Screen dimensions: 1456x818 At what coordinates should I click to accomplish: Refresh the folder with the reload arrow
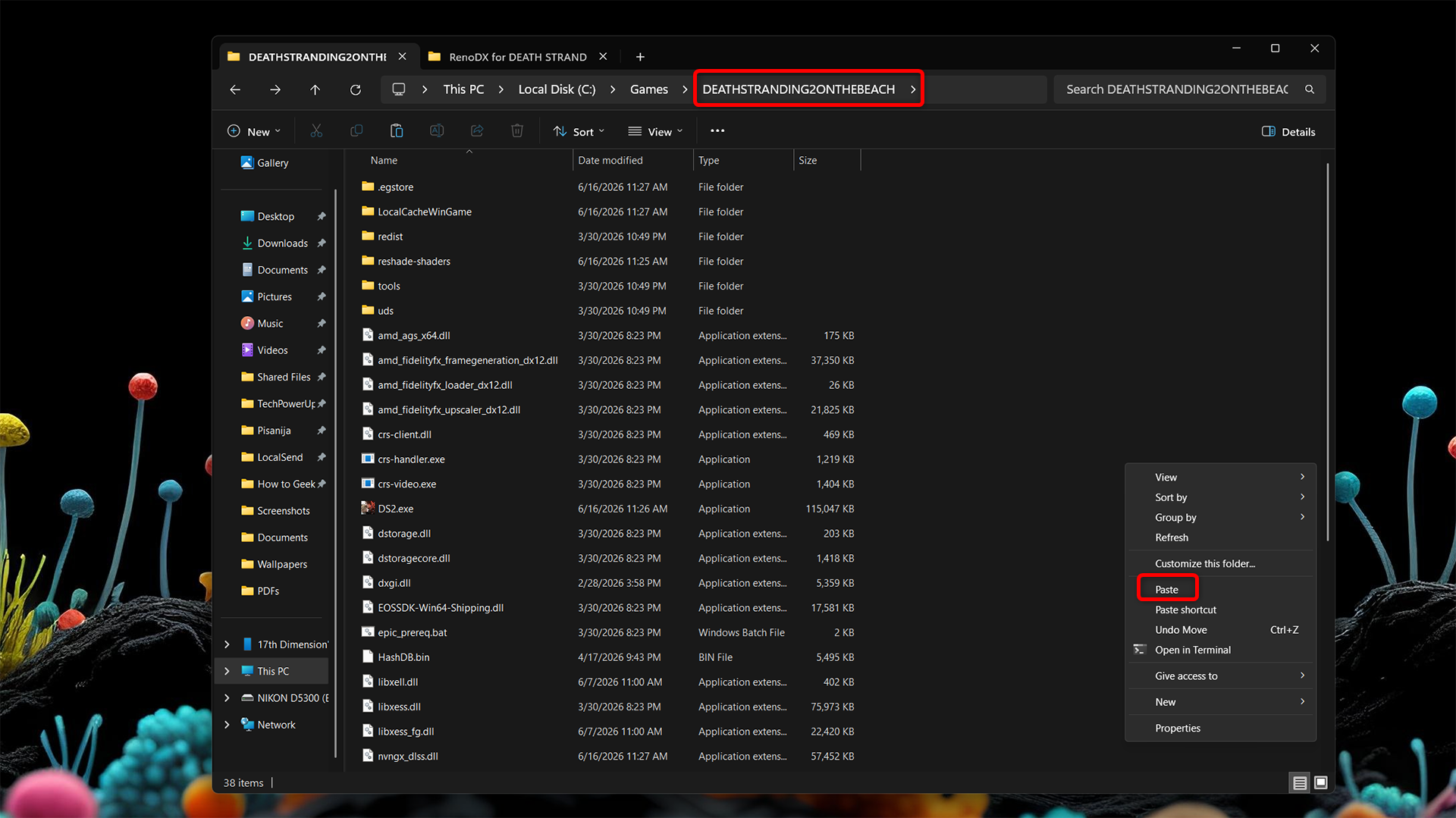click(355, 89)
